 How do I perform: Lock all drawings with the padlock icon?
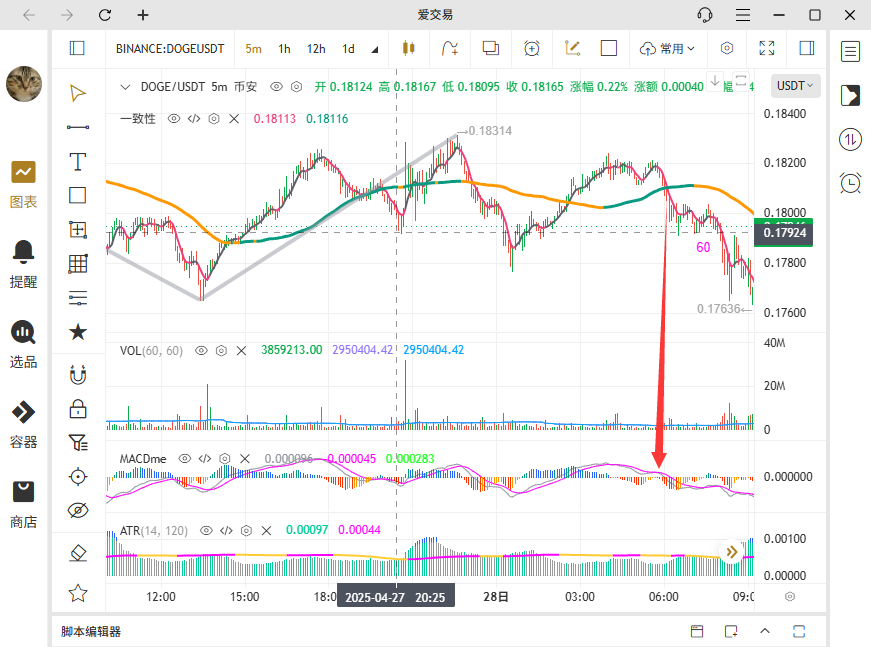pyautogui.click(x=77, y=408)
